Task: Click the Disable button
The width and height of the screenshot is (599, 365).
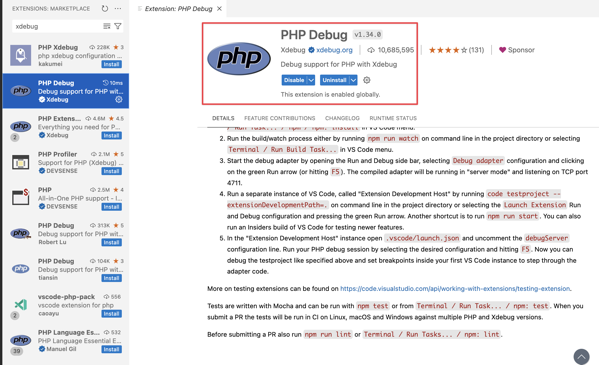Action: click(x=294, y=80)
